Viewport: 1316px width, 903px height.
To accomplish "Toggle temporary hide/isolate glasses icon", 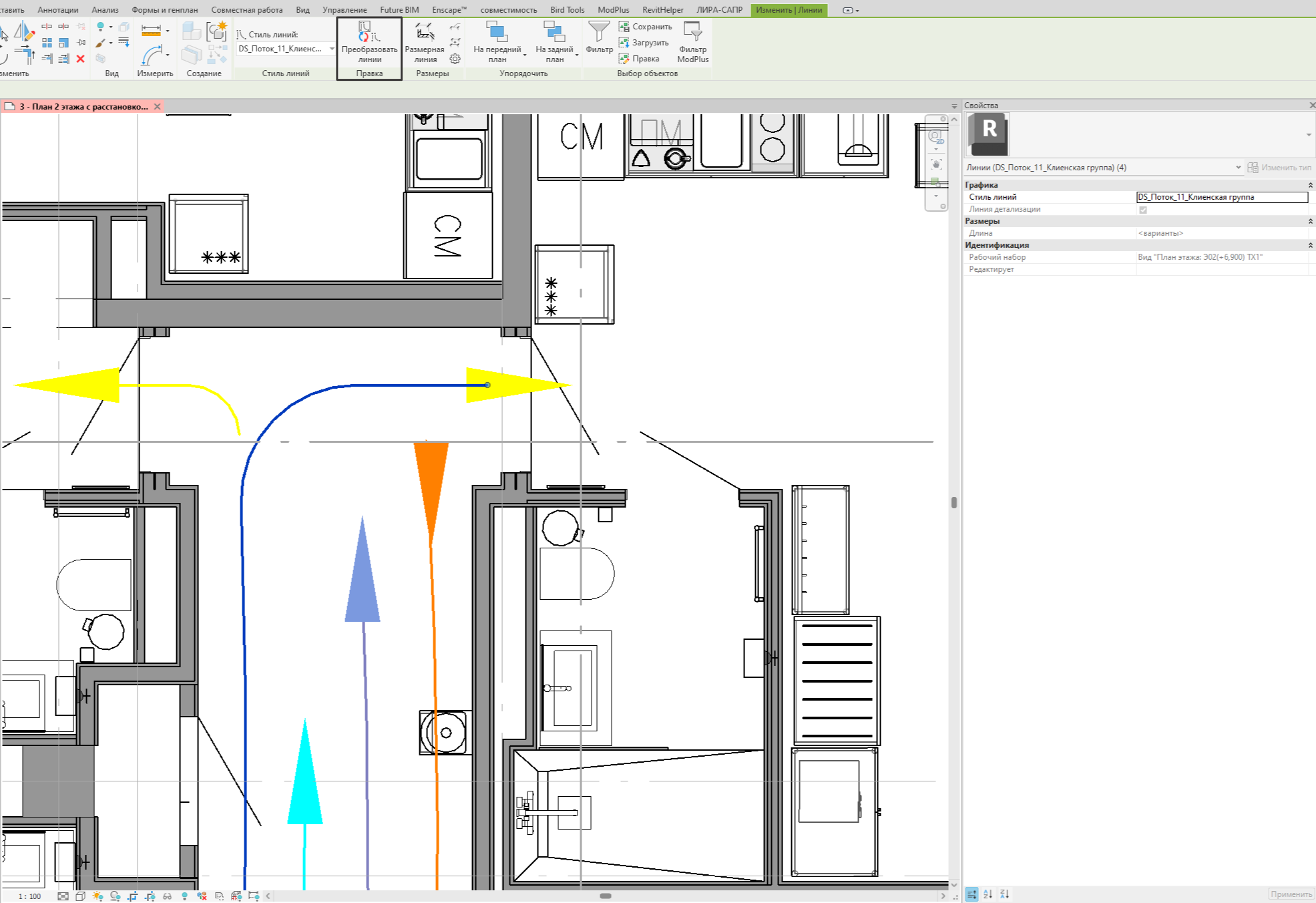I will coord(167,896).
